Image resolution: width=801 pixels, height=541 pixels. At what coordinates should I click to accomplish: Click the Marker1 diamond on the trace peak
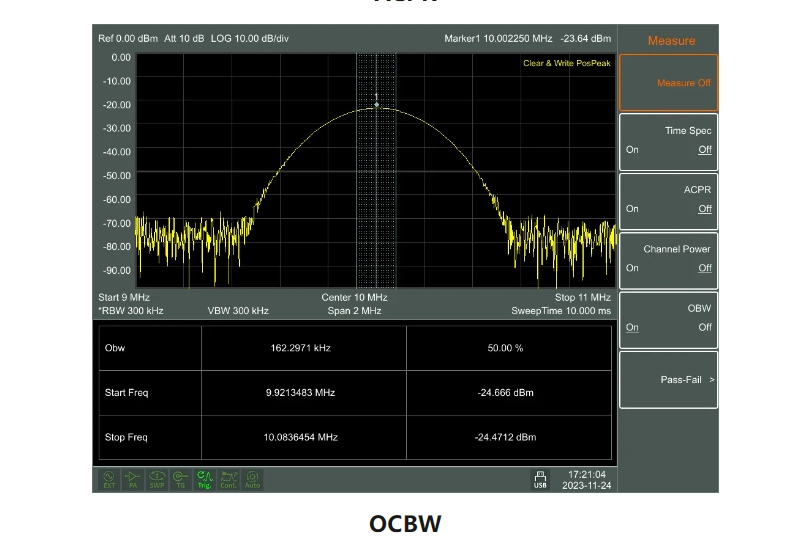(377, 104)
